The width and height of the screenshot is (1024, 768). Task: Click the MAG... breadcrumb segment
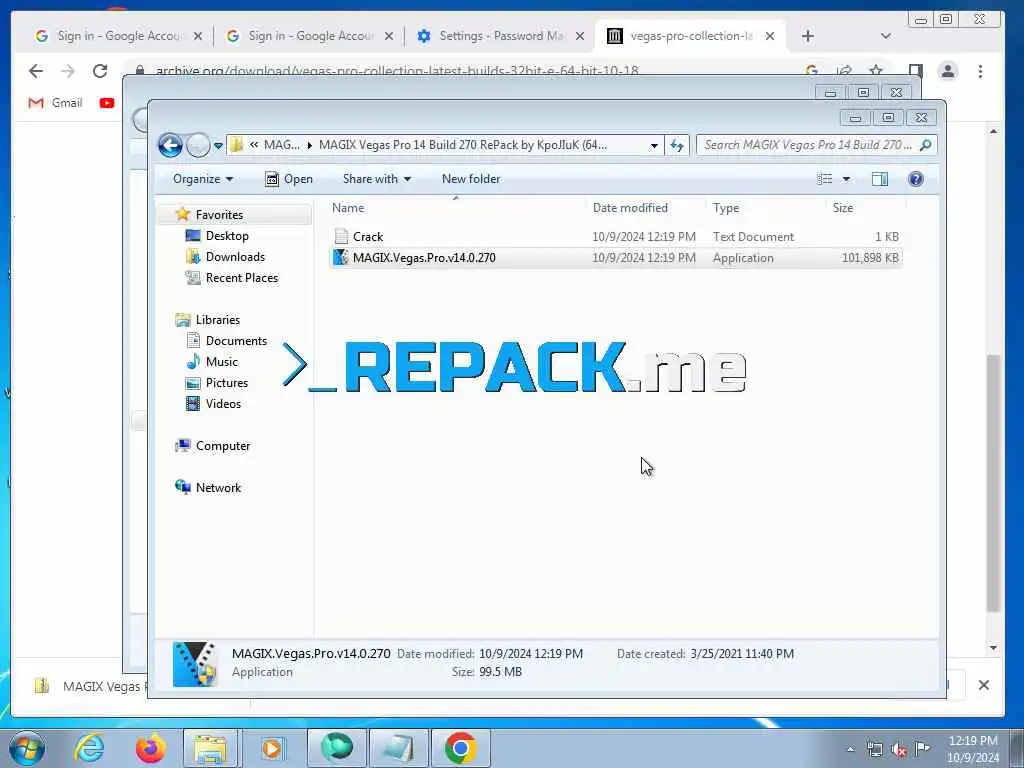click(x=281, y=145)
